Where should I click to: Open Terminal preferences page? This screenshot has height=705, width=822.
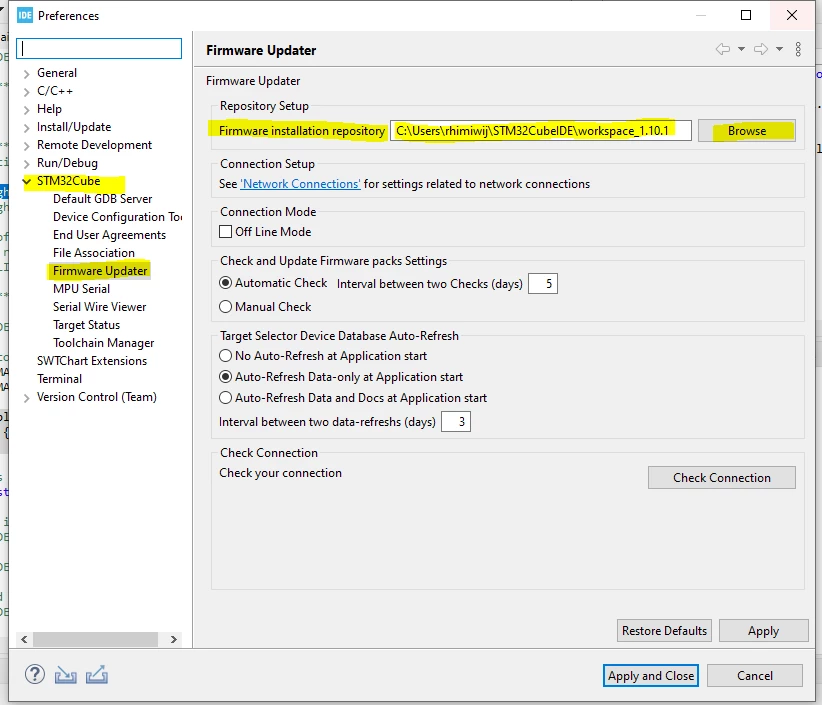coord(59,379)
